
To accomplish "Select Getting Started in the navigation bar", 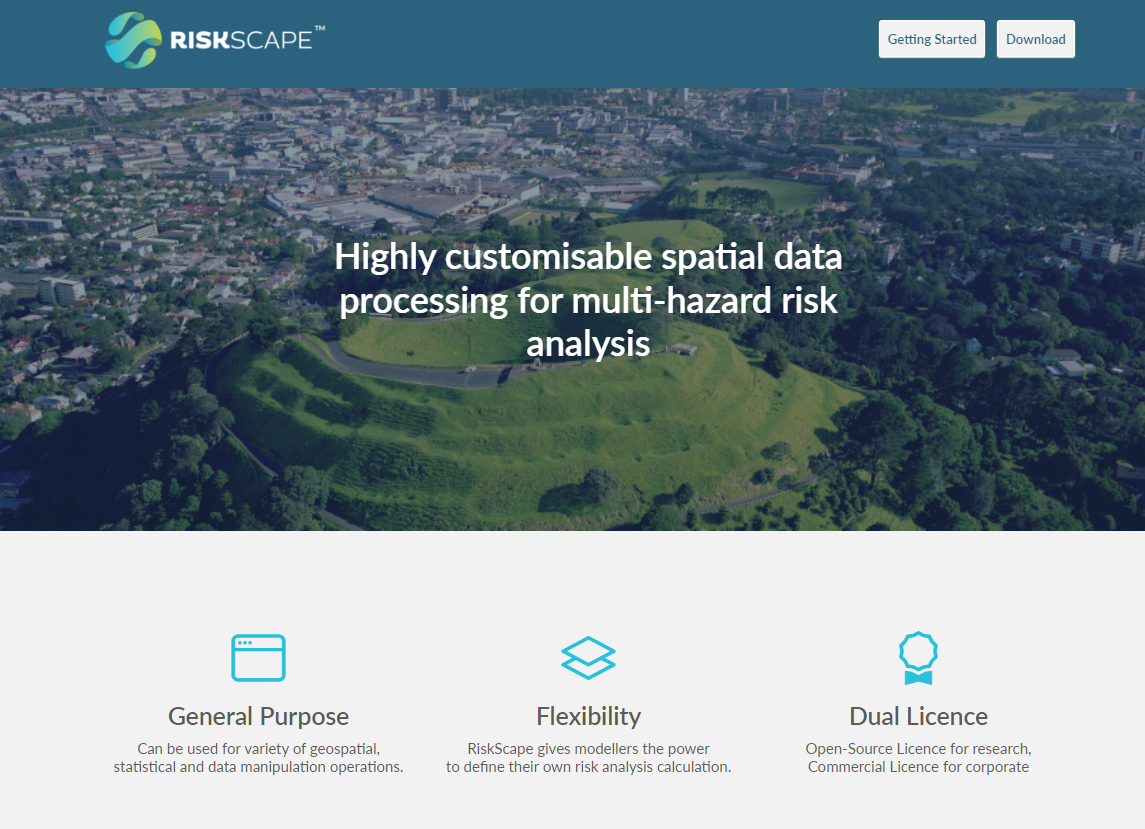I will point(931,39).
